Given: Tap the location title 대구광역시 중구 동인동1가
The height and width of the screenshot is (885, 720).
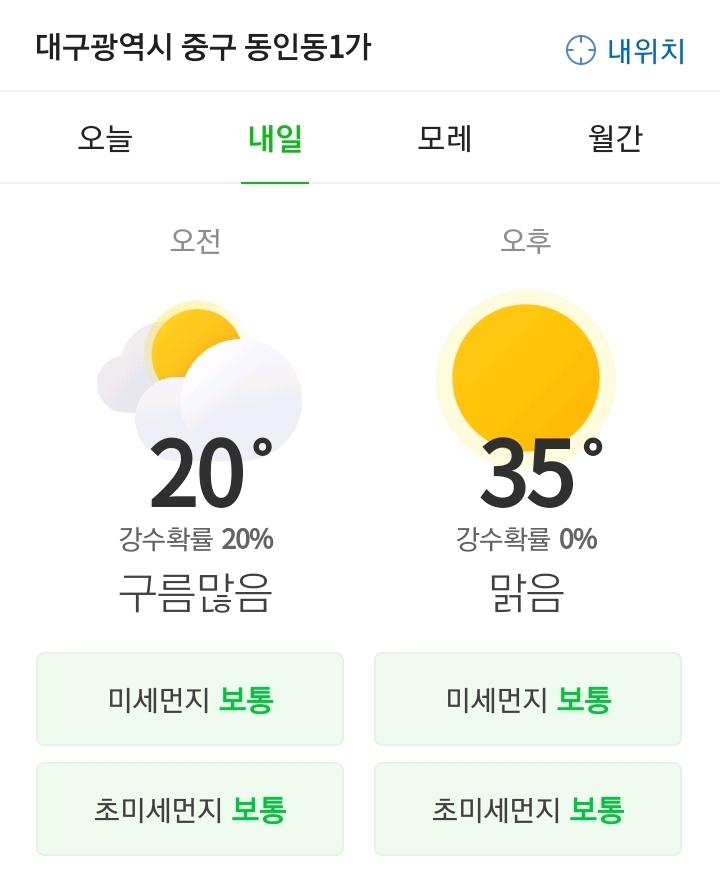Looking at the screenshot, I should click(x=203, y=47).
